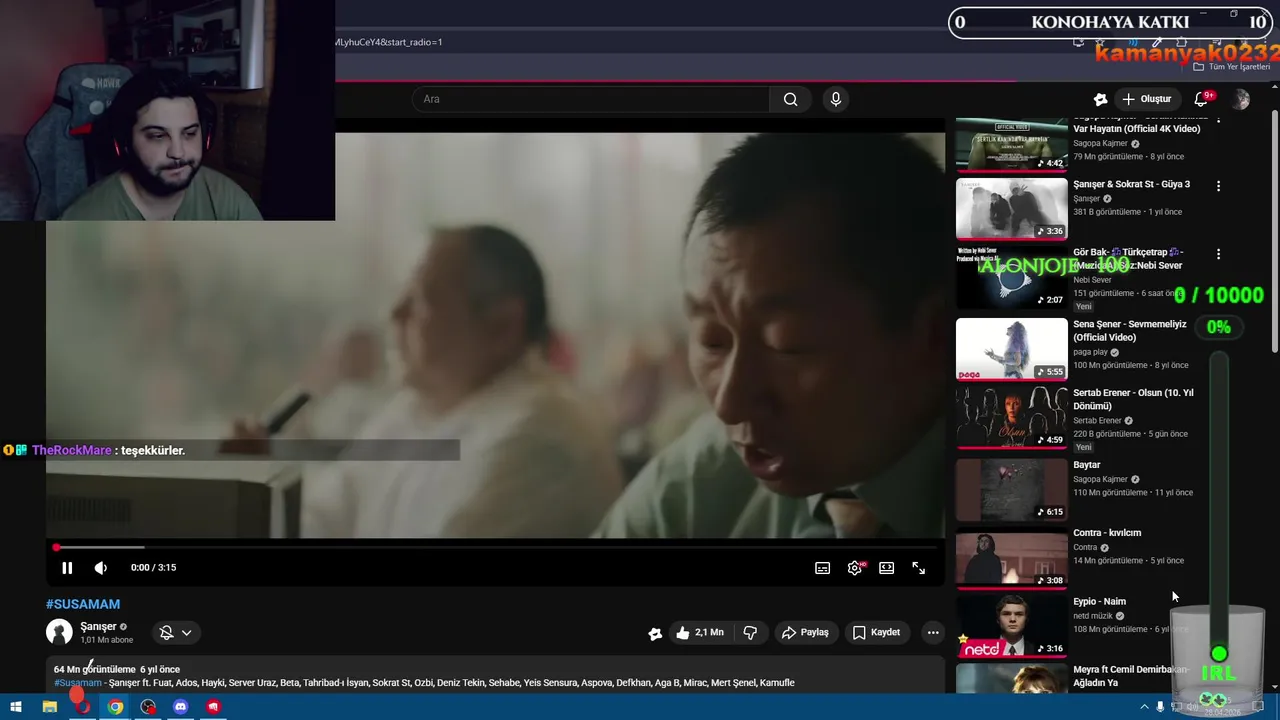
Task: Save the video using Kaydet
Action: tap(877, 632)
